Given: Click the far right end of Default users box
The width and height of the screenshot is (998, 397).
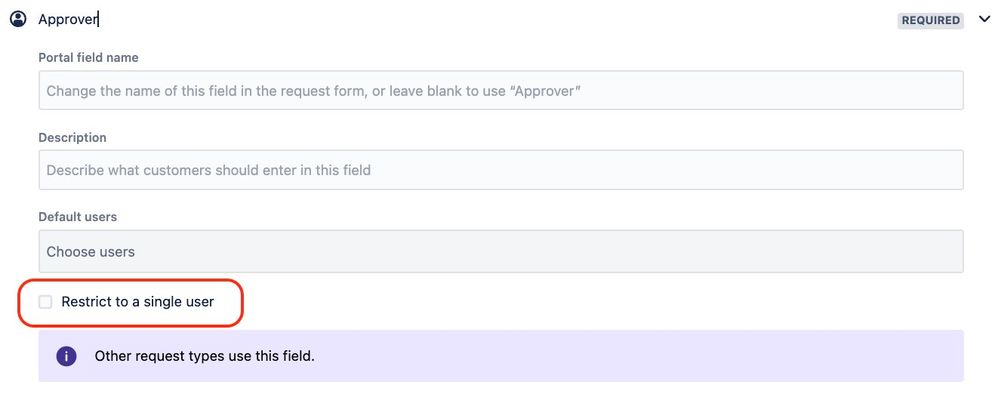Looking at the screenshot, I should point(942,251).
